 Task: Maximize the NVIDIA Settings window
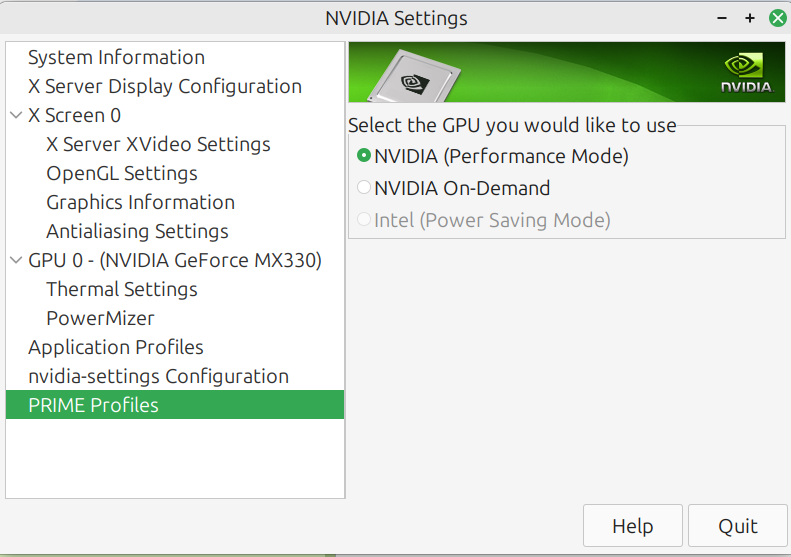(x=749, y=18)
